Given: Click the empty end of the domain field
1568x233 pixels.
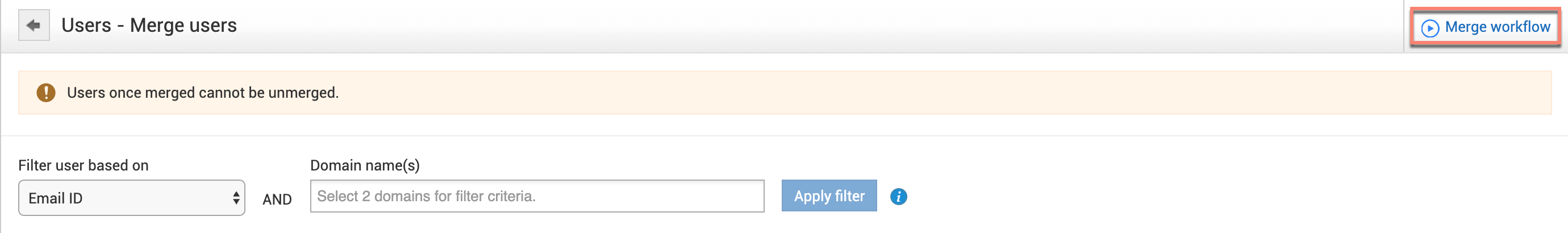Looking at the screenshot, I should [x=700, y=196].
